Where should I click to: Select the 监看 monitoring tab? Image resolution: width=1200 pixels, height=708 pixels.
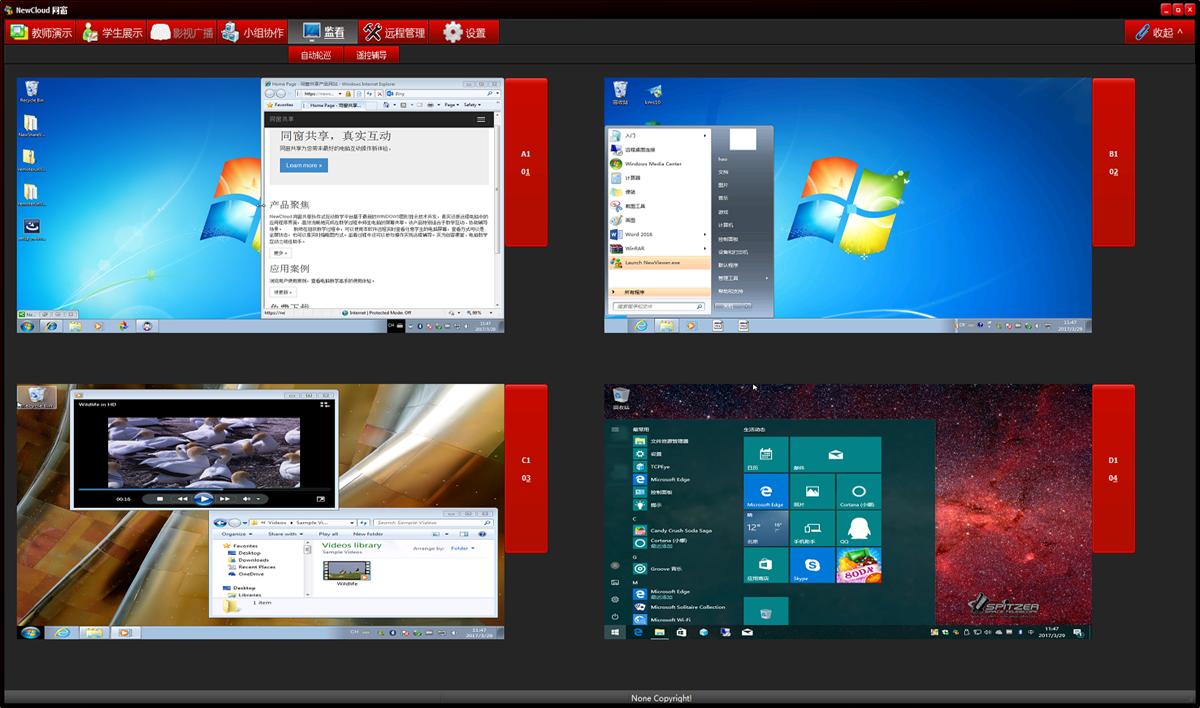322,32
